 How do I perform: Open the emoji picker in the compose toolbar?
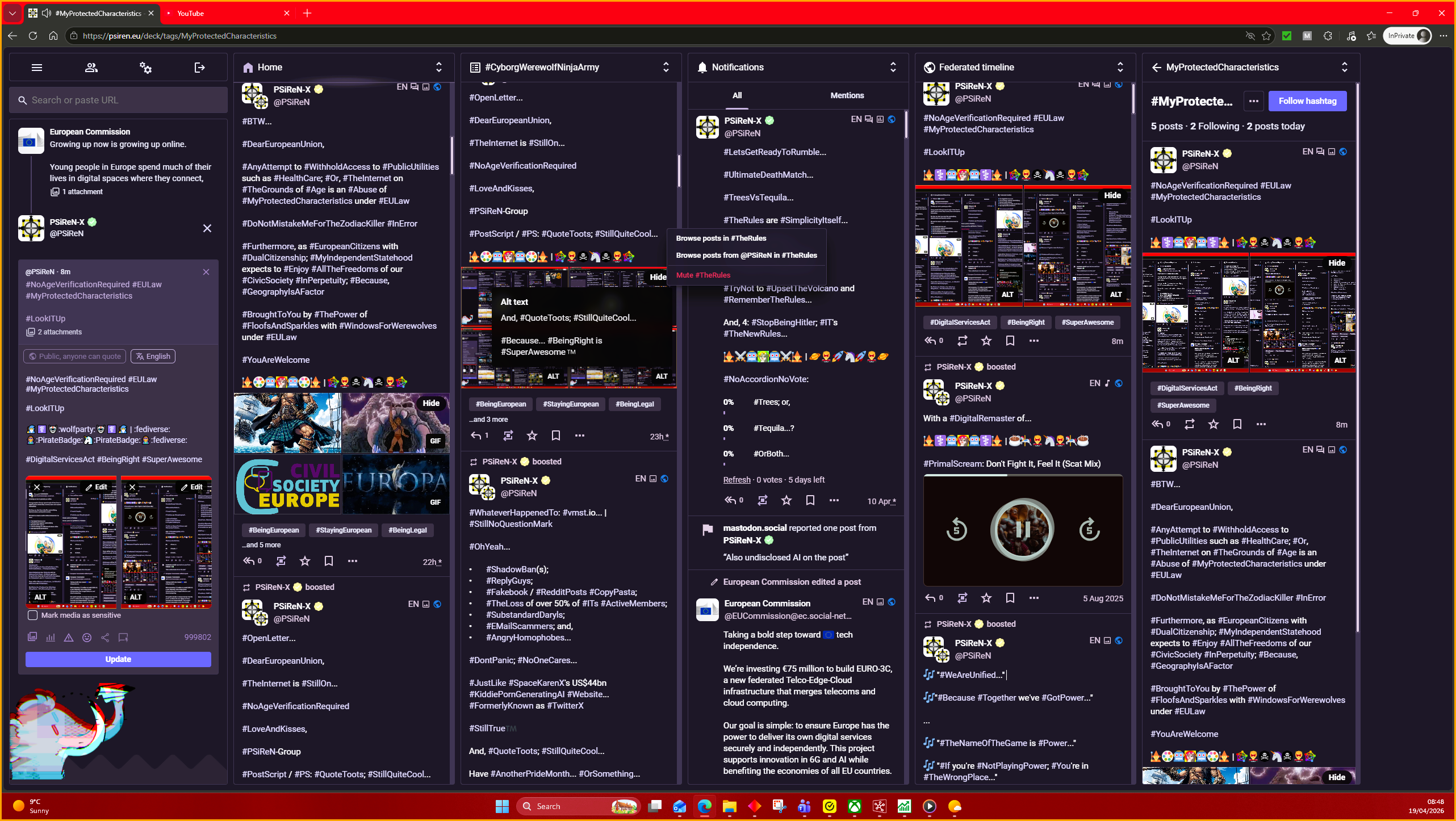click(87, 637)
